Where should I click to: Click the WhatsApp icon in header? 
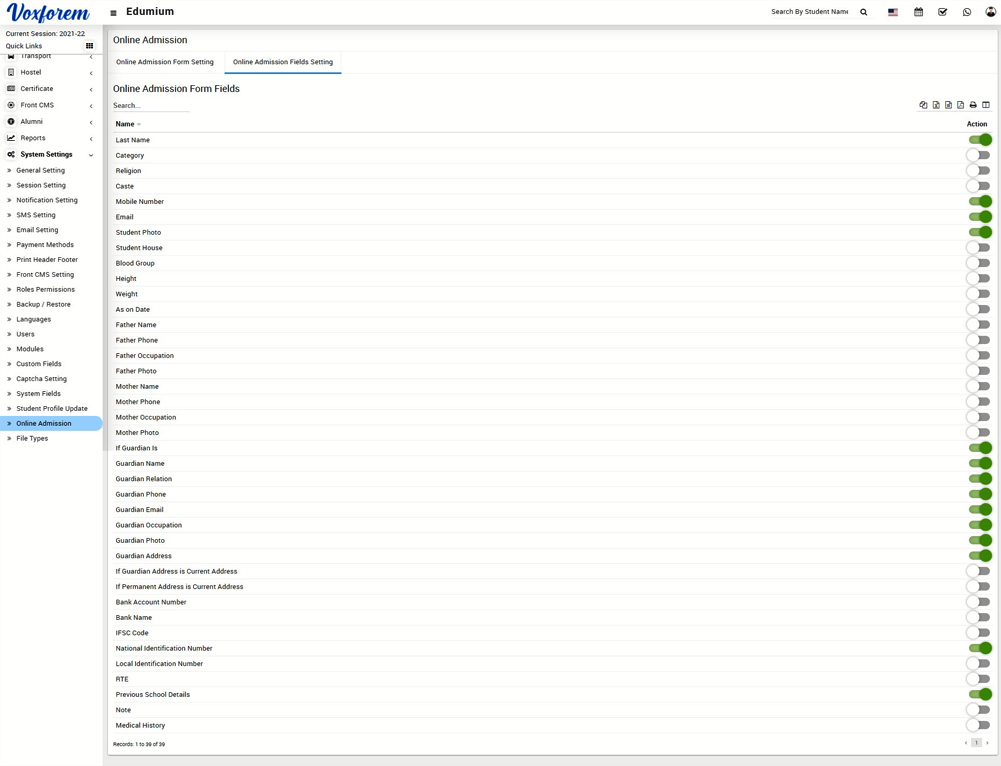(967, 12)
